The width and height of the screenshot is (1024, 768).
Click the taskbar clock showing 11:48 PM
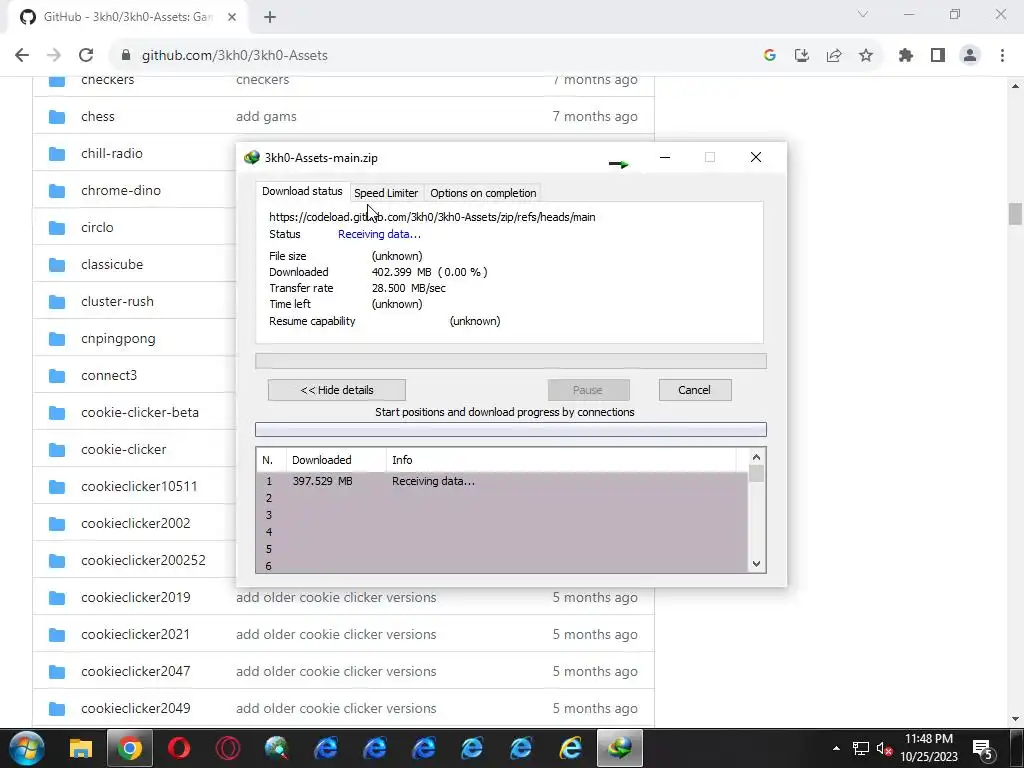[x=929, y=748]
